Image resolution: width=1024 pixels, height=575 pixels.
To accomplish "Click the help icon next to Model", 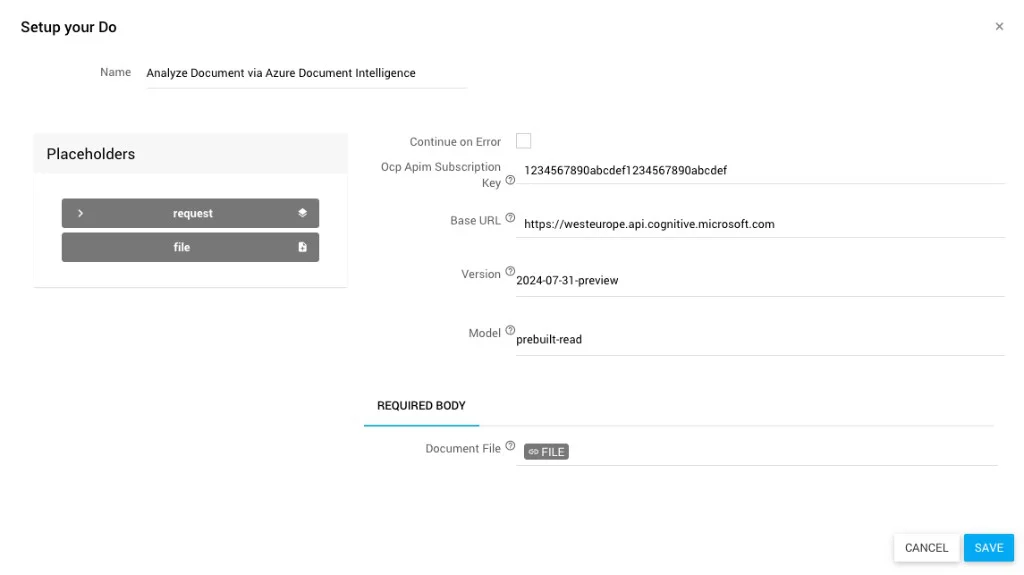I will 510,331.
